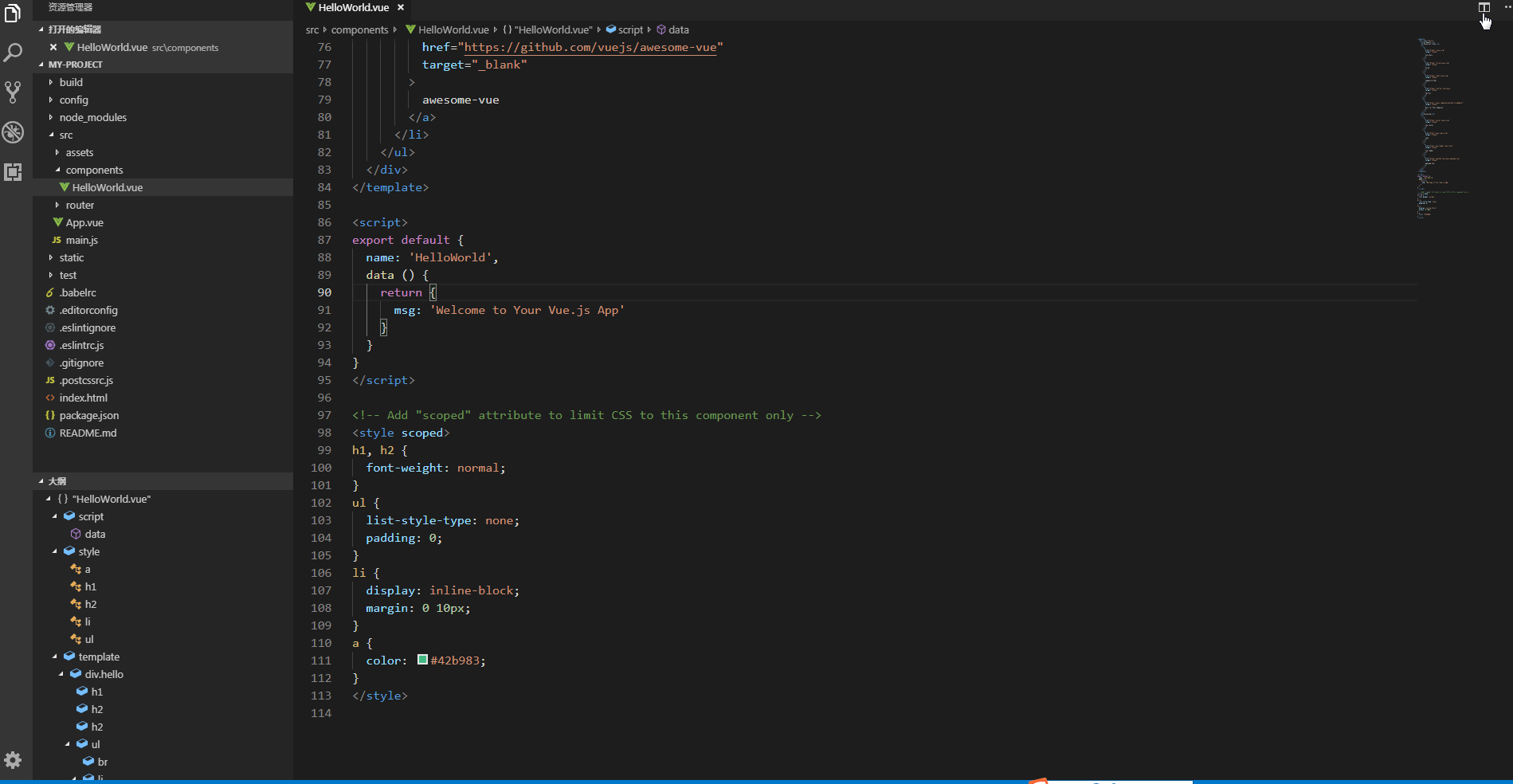Viewport: 1513px width, 784px height.
Task: Collapse the 打开的编辑器 section
Action: click(x=163, y=29)
